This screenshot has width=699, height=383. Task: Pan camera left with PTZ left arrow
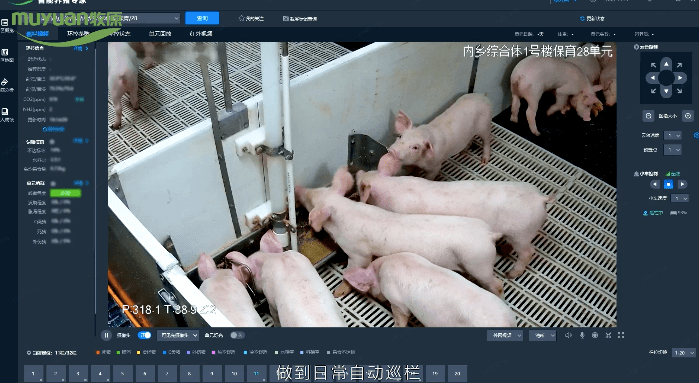[653, 78]
